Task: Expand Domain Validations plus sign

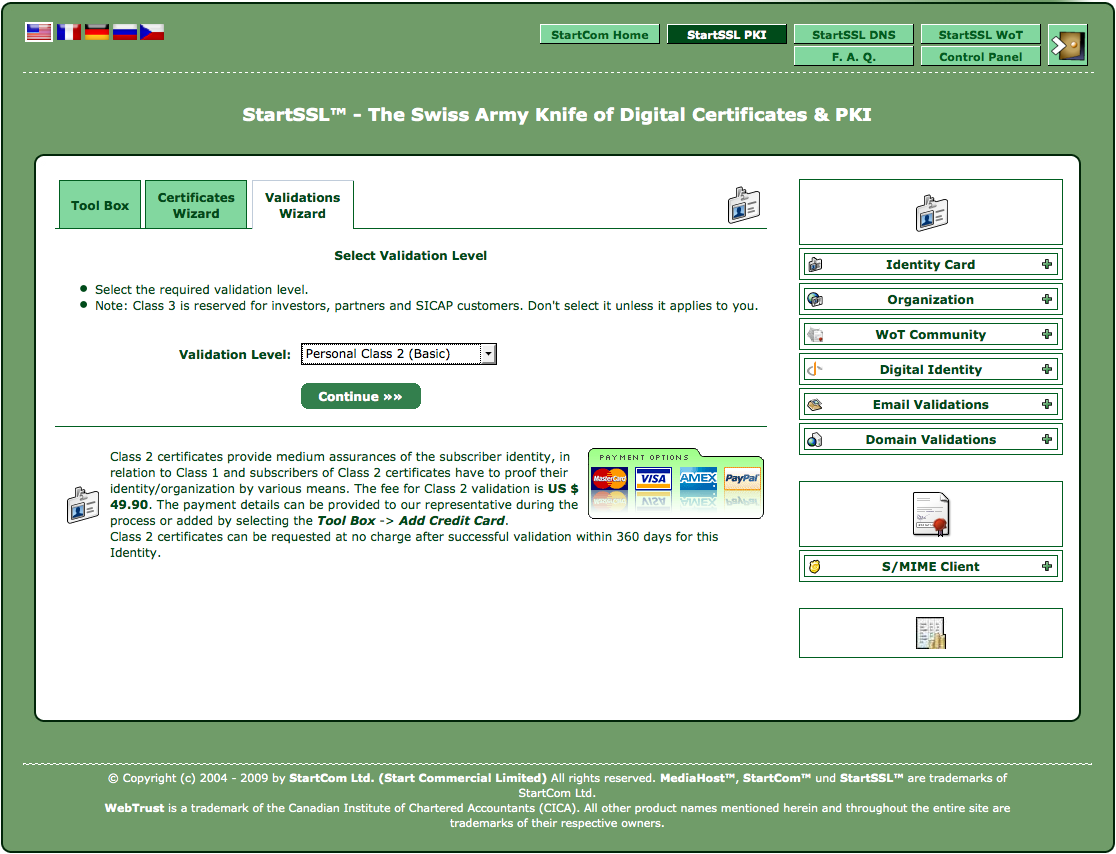Action: (1046, 439)
